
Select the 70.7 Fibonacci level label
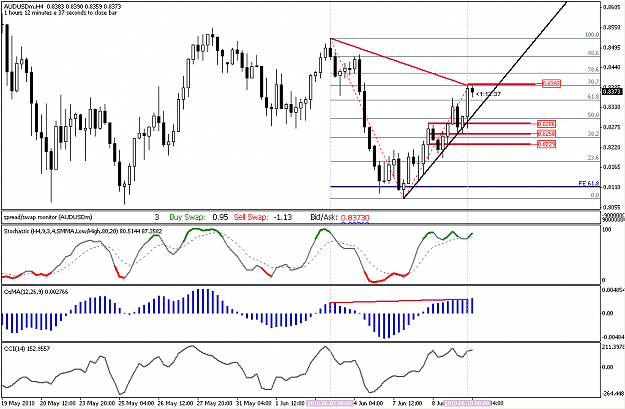pyautogui.click(x=593, y=82)
